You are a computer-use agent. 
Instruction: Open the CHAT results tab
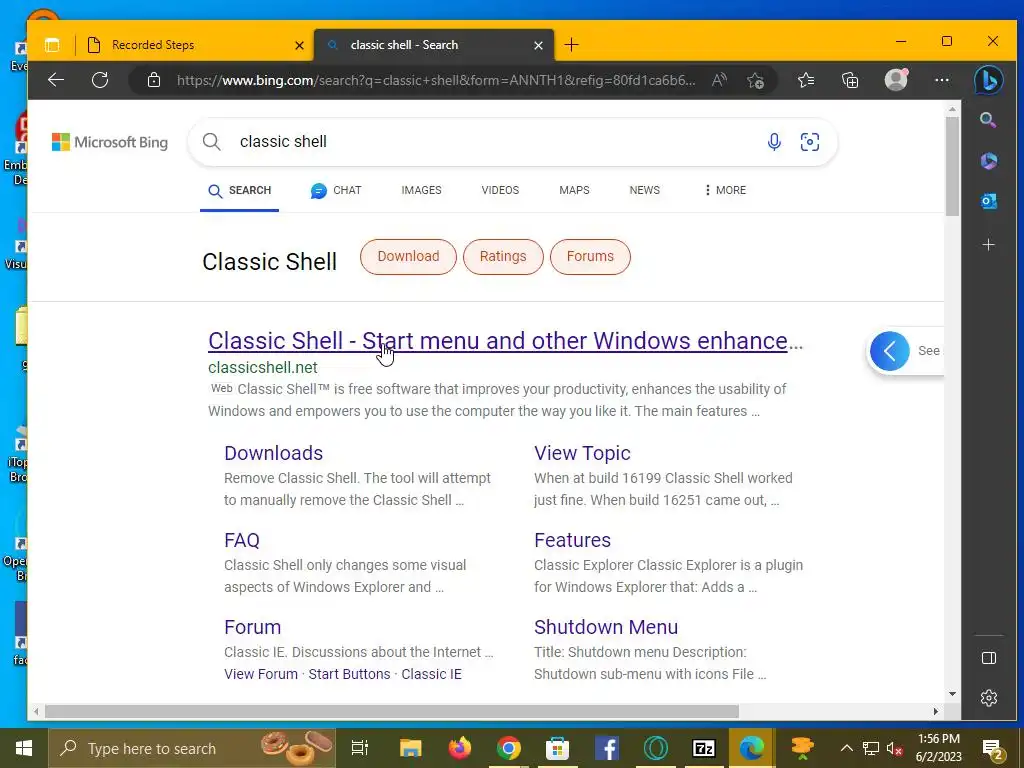point(336,190)
